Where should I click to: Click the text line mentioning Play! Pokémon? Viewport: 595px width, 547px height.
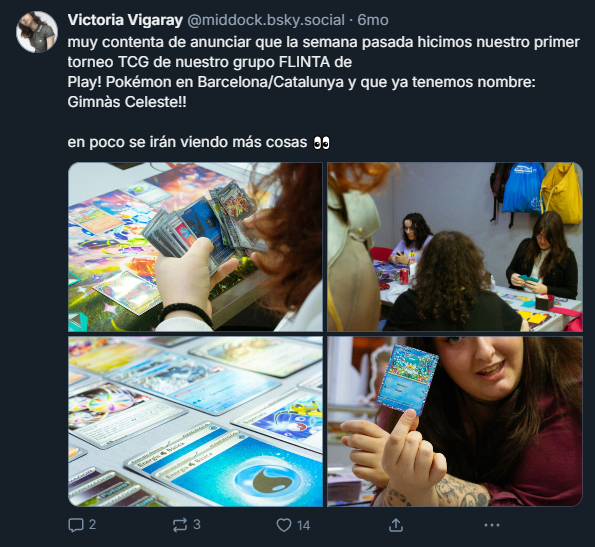coord(301,82)
